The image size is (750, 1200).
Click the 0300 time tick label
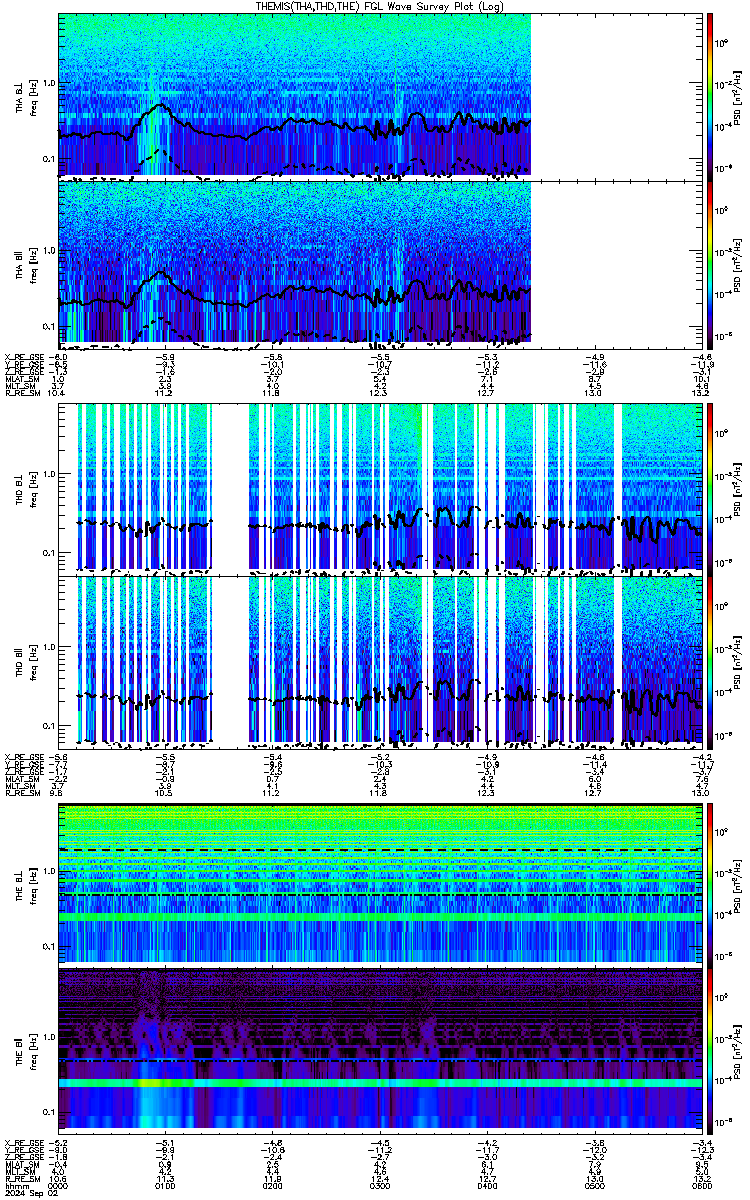coord(379,1186)
